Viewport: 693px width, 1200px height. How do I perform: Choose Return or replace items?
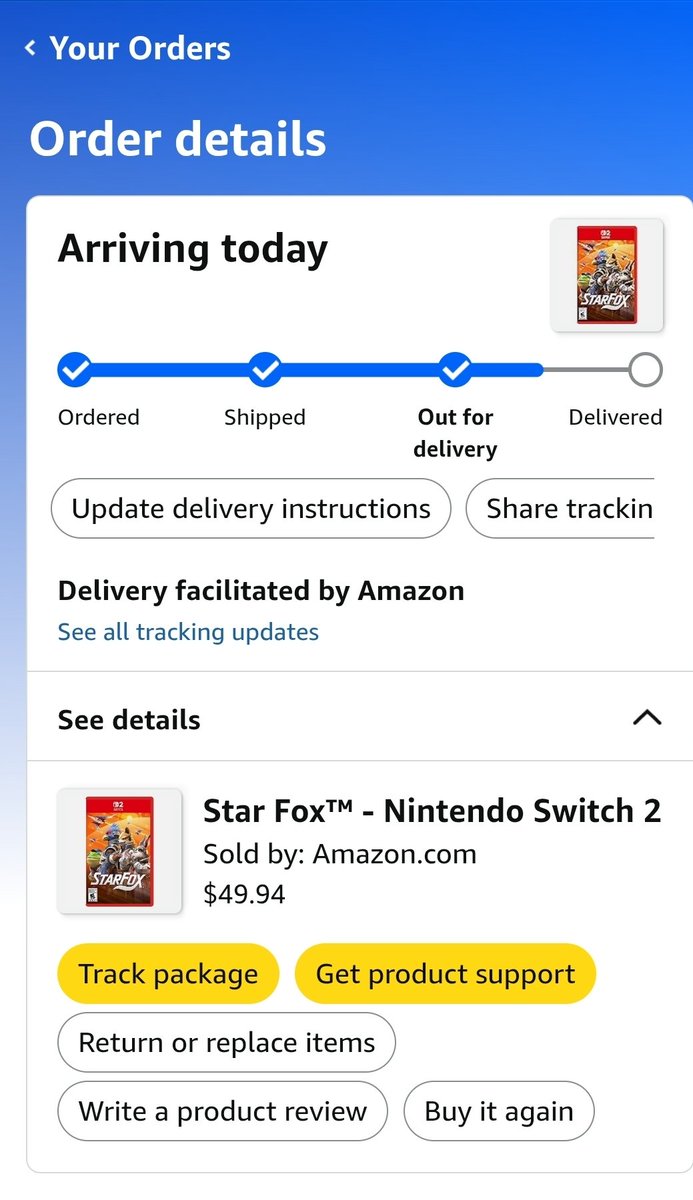click(227, 1043)
